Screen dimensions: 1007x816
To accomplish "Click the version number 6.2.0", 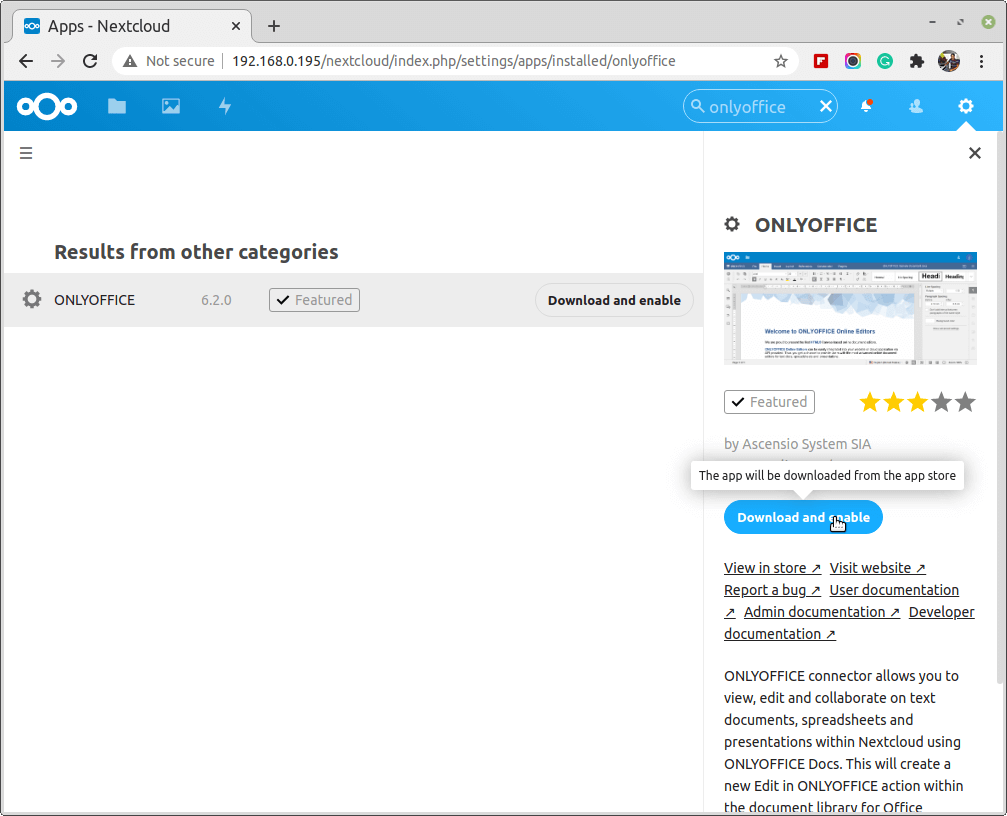I will 216,300.
